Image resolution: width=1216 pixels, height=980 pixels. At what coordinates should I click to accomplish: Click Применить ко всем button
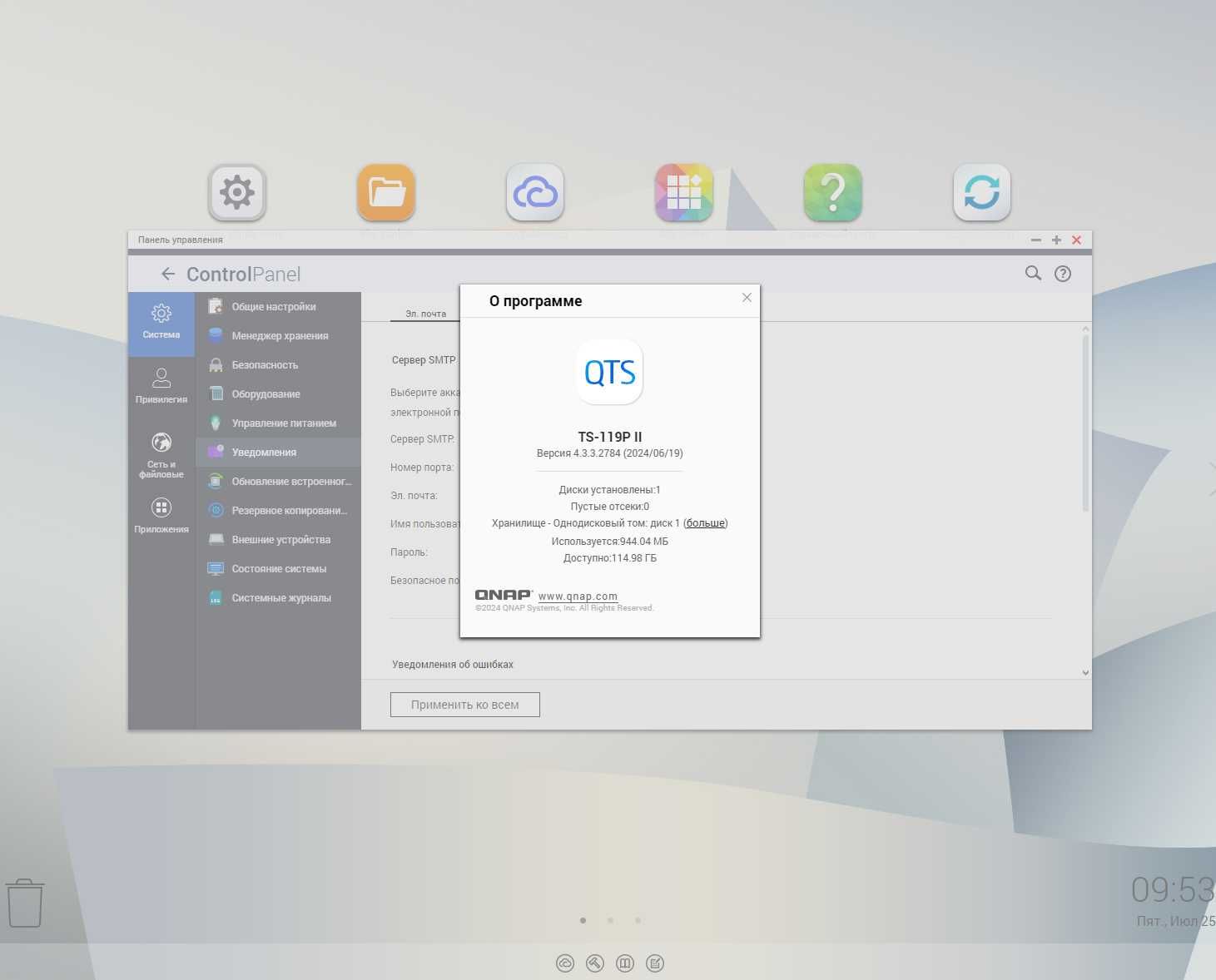pos(465,705)
